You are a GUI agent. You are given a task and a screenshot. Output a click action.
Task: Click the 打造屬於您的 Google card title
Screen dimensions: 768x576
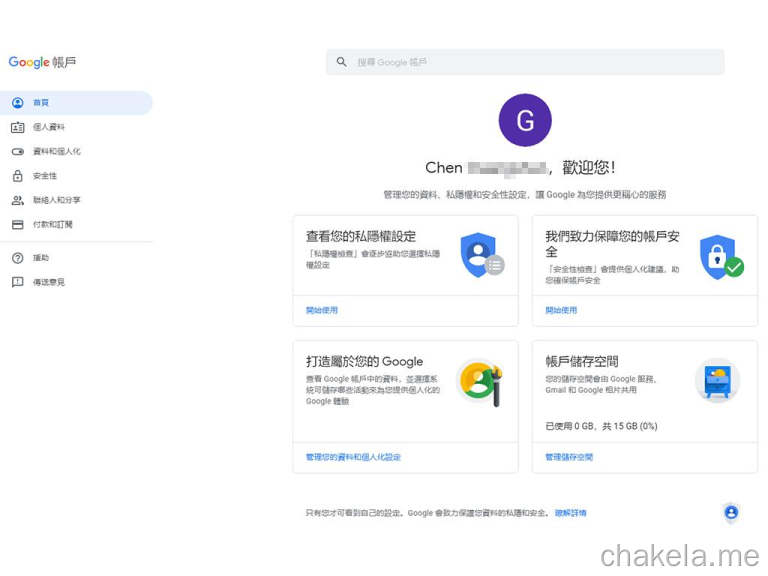[x=364, y=361]
